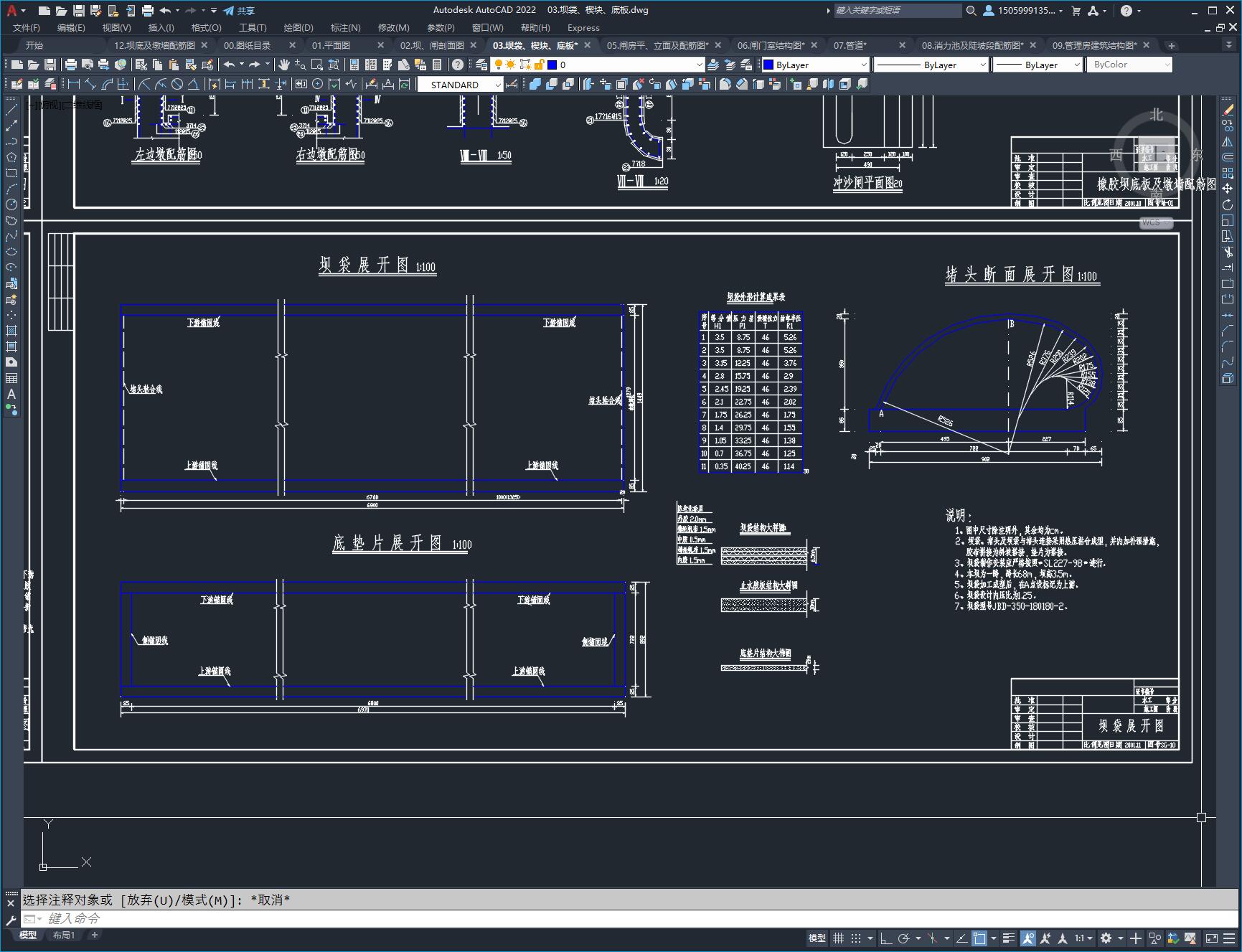Select the Multiline Text tool
Screen dimensions: 1242x952
pyautogui.click(x=11, y=394)
